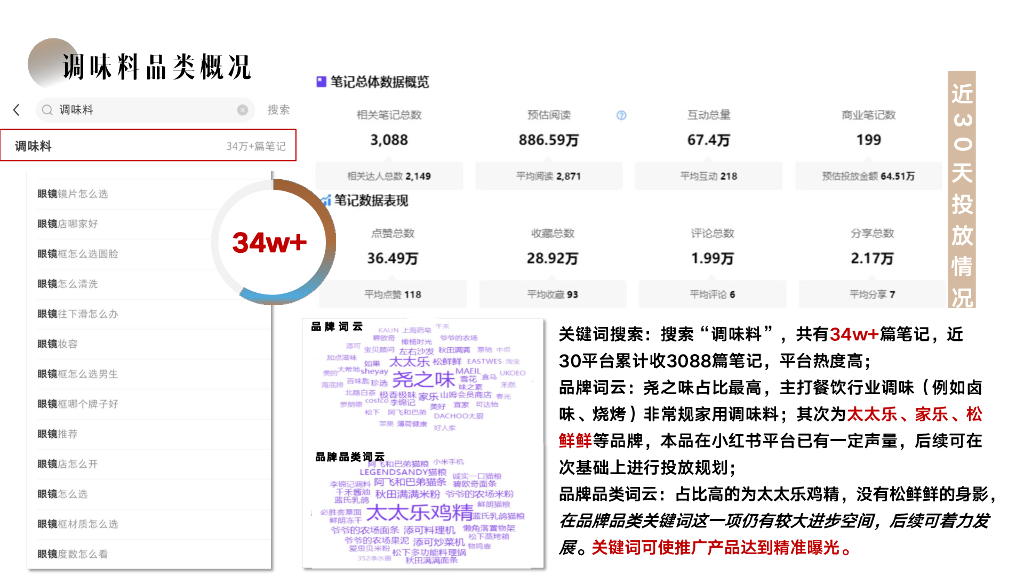
Task: Click the 品牌词云 heading
Action: pyautogui.click(x=336, y=327)
